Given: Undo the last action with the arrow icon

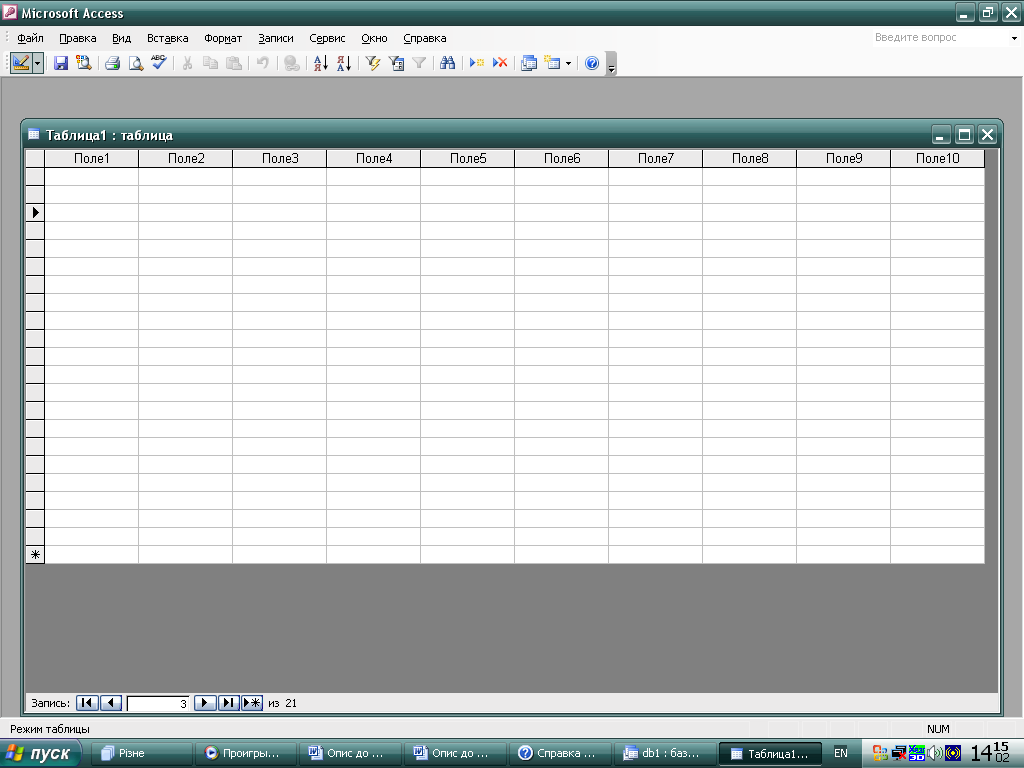Looking at the screenshot, I should coord(263,63).
